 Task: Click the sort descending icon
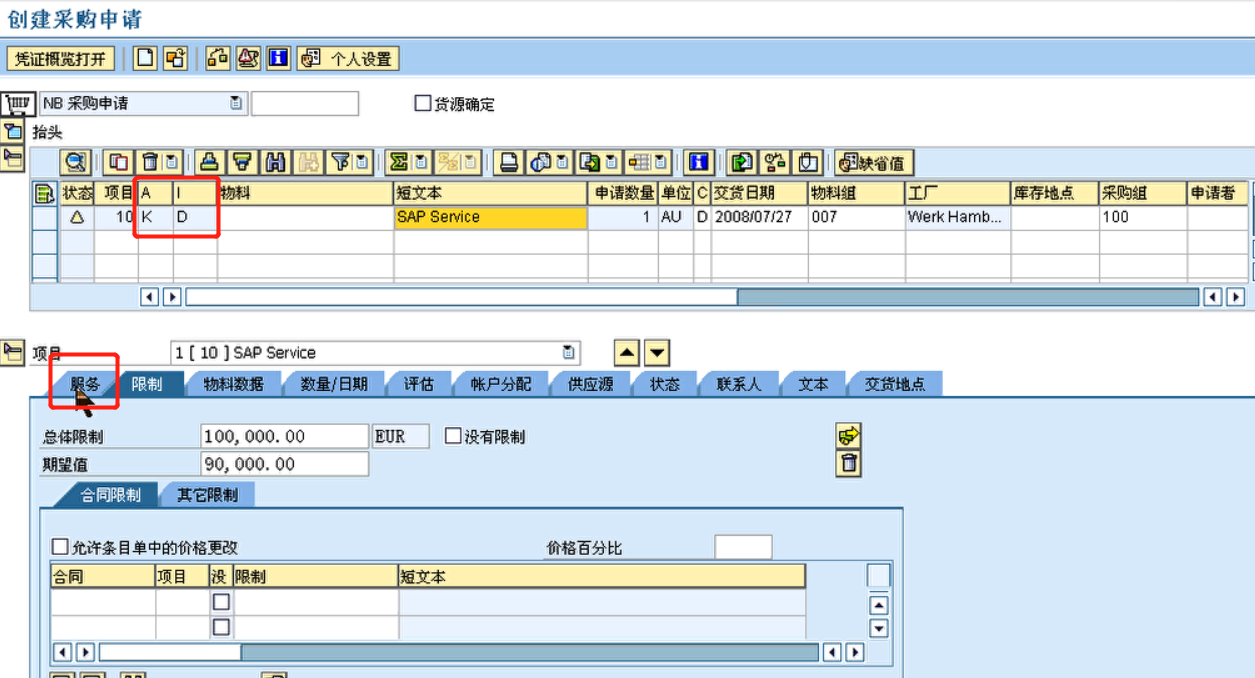click(x=241, y=162)
